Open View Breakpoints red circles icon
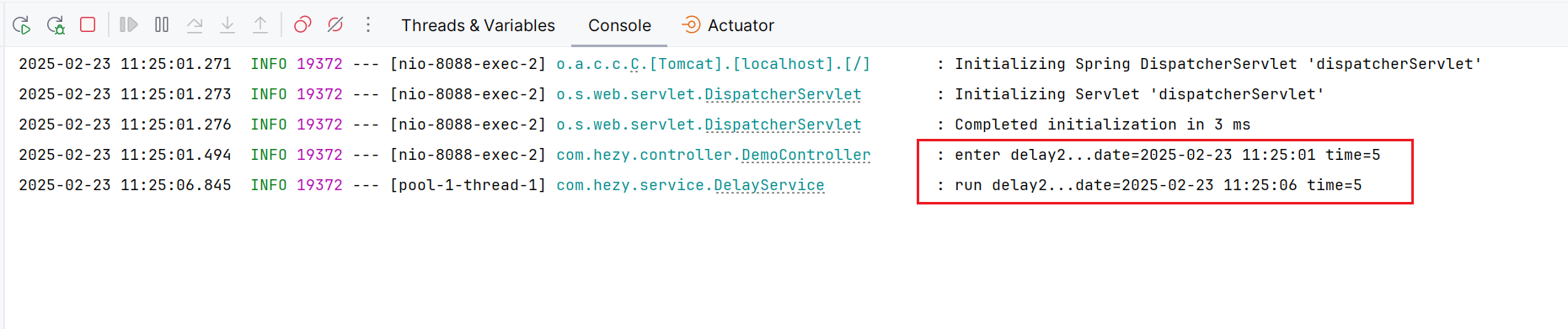 [x=302, y=24]
